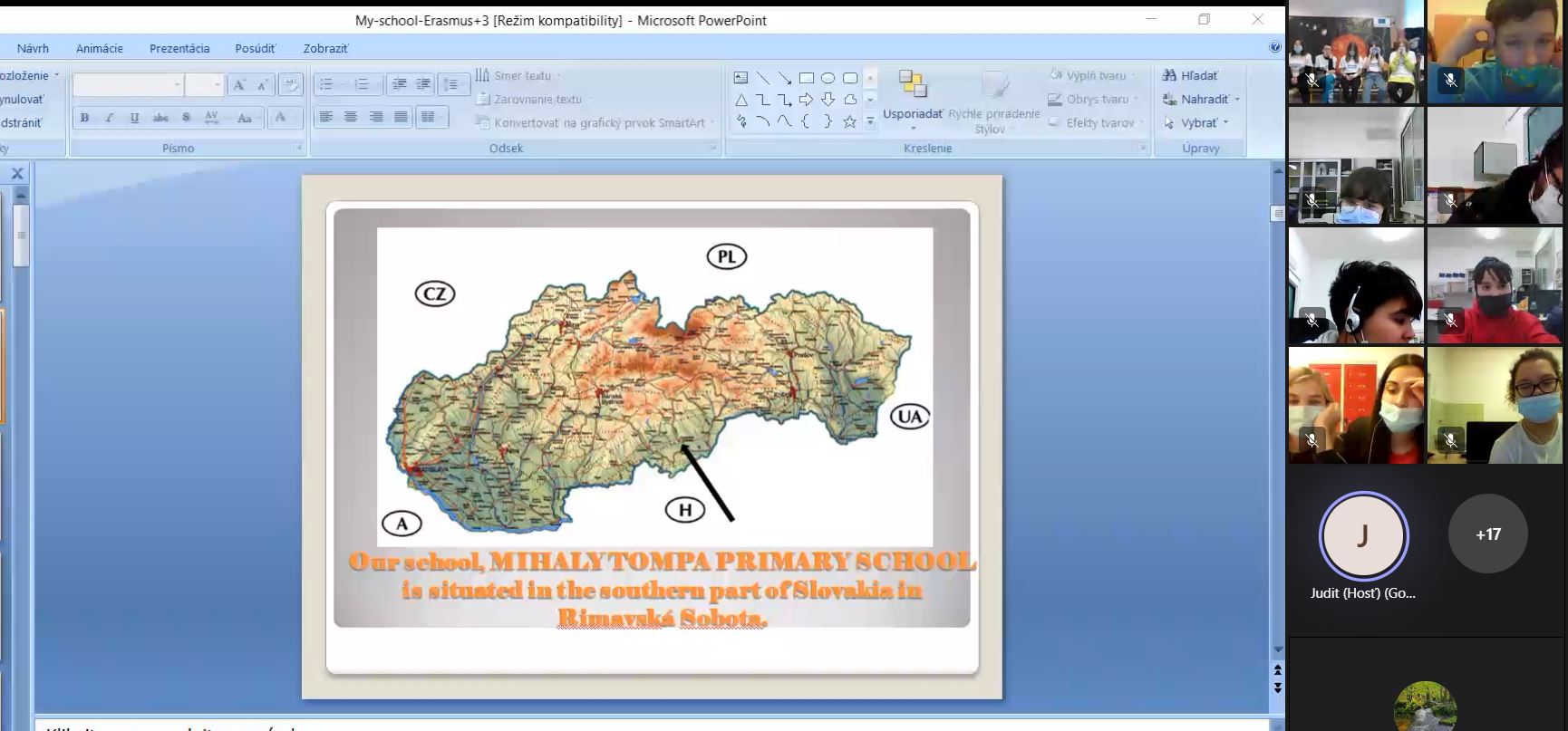Insert a text box from shapes gallery
Image resolution: width=1568 pixels, height=731 pixels.
(x=740, y=78)
